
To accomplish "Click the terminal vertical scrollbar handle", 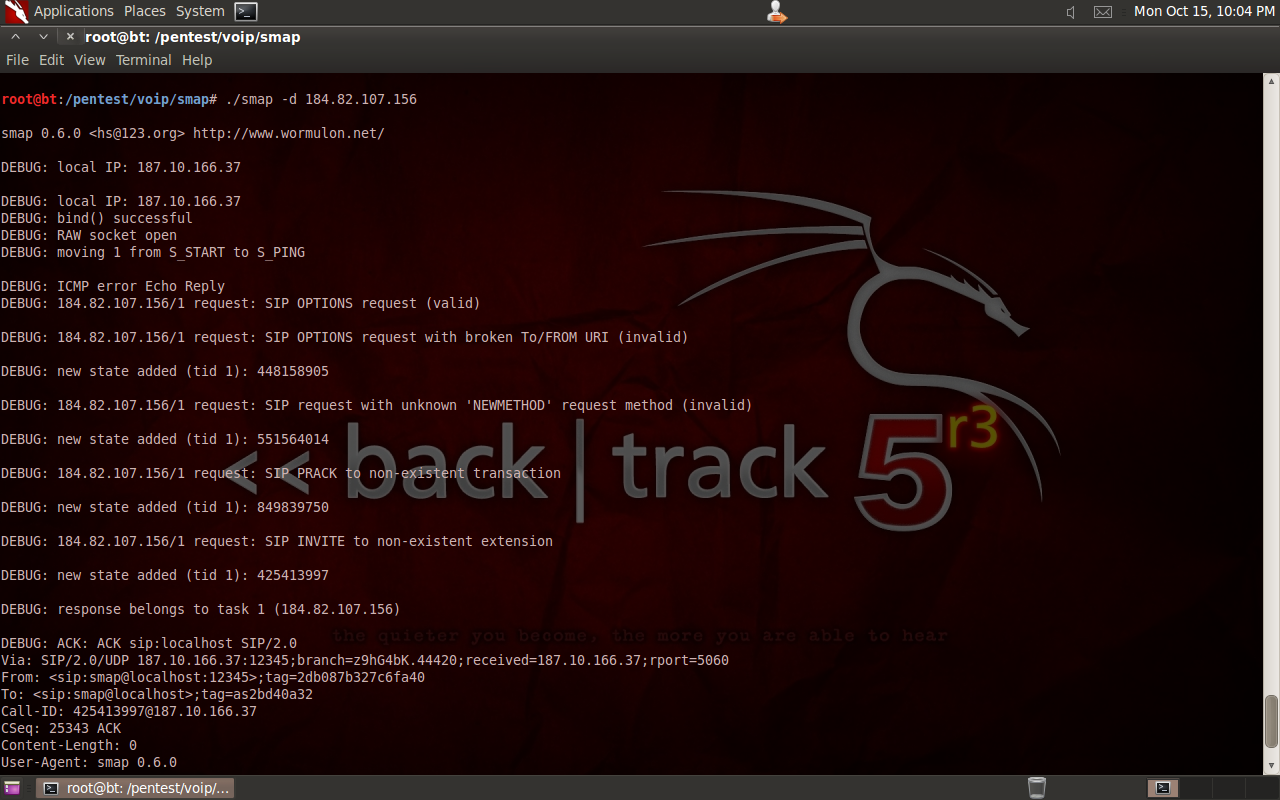I will (1271, 720).
